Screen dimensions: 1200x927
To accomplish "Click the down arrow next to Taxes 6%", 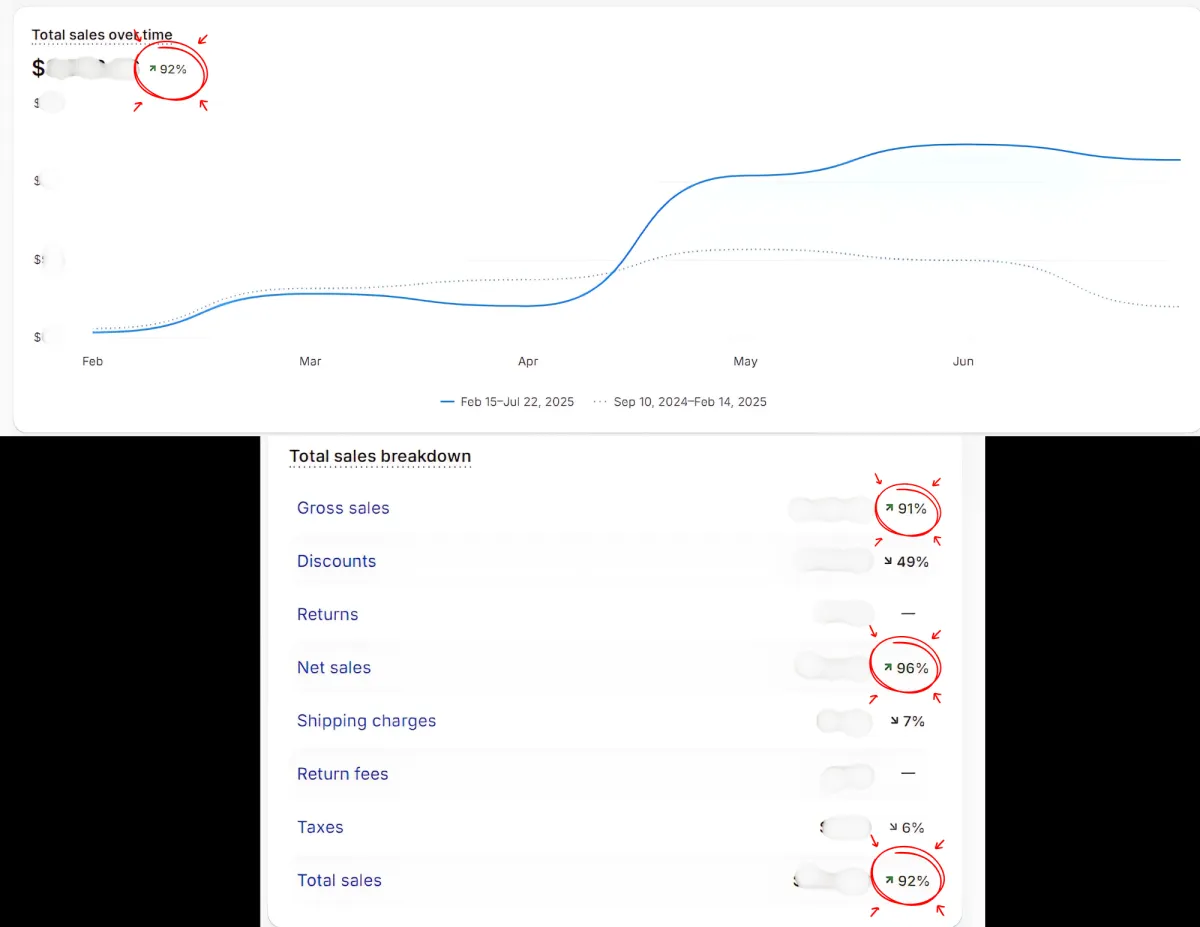I will pyautogui.click(x=891, y=827).
